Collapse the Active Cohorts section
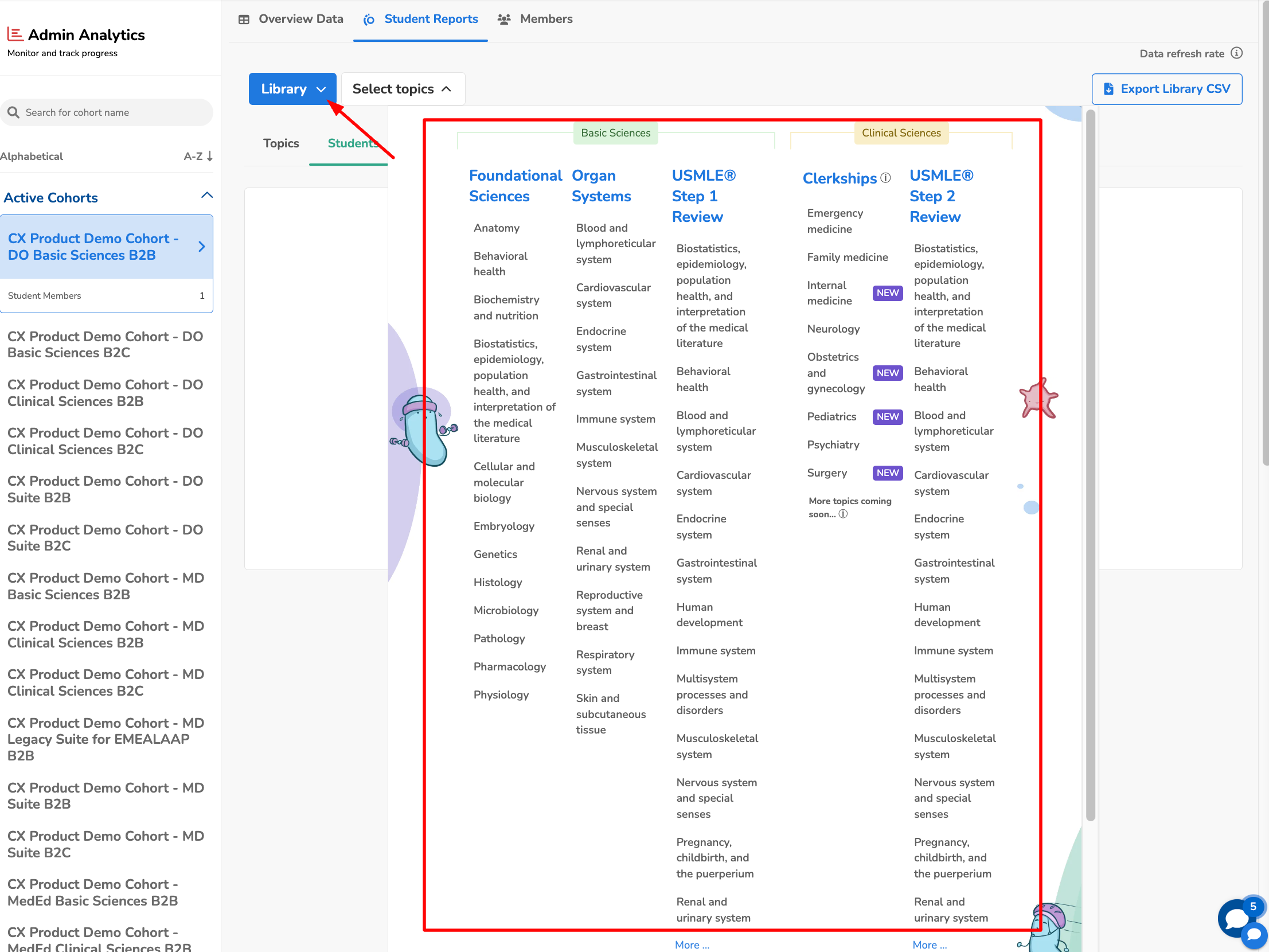This screenshot has height=952, width=1269. click(206, 196)
